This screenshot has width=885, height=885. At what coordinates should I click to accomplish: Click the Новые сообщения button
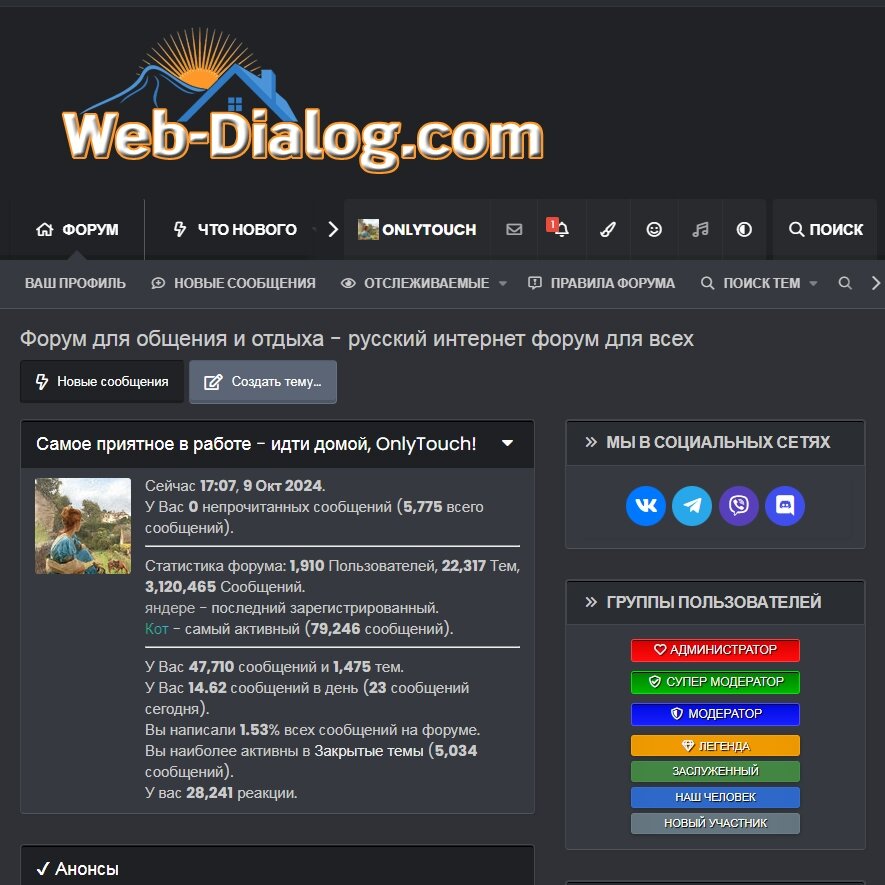[102, 382]
